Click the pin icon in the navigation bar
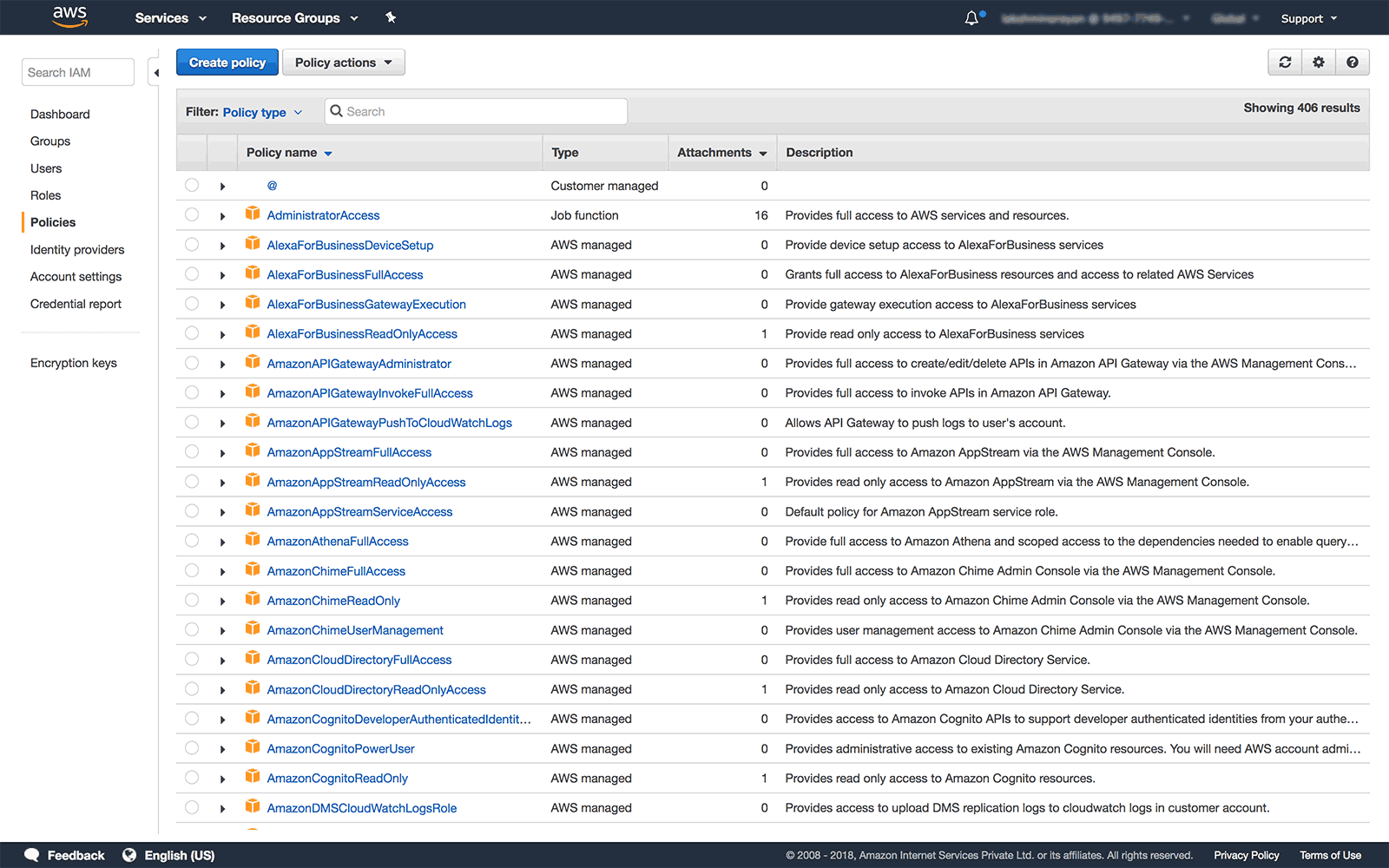This screenshot has width=1389, height=868. point(391,17)
